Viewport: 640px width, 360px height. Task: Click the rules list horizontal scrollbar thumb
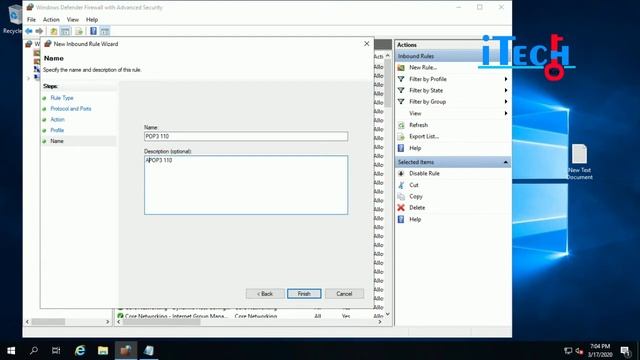(162, 322)
